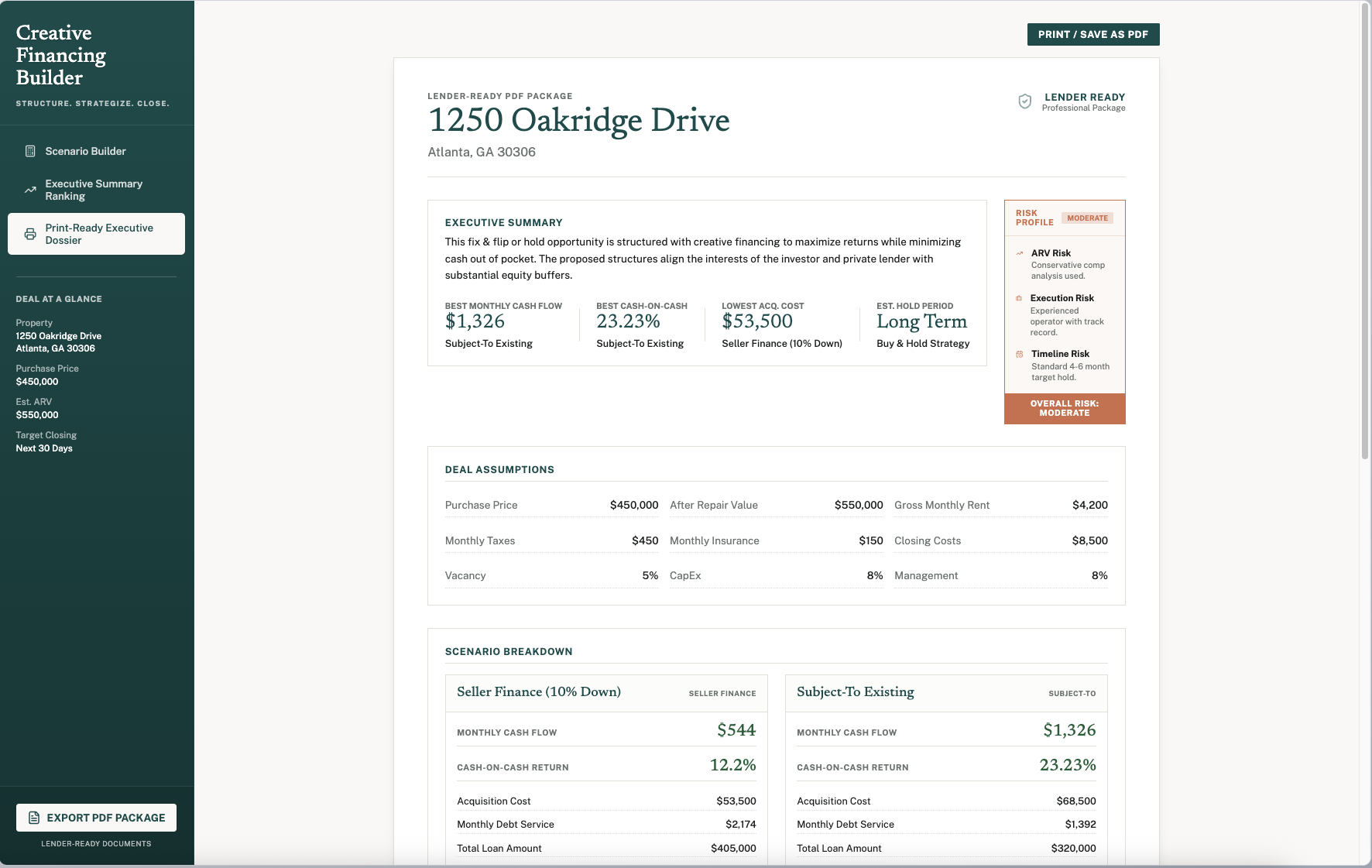Click the page vertical scrollbar
The image size is (1372, 868).
click(1365, 232)
